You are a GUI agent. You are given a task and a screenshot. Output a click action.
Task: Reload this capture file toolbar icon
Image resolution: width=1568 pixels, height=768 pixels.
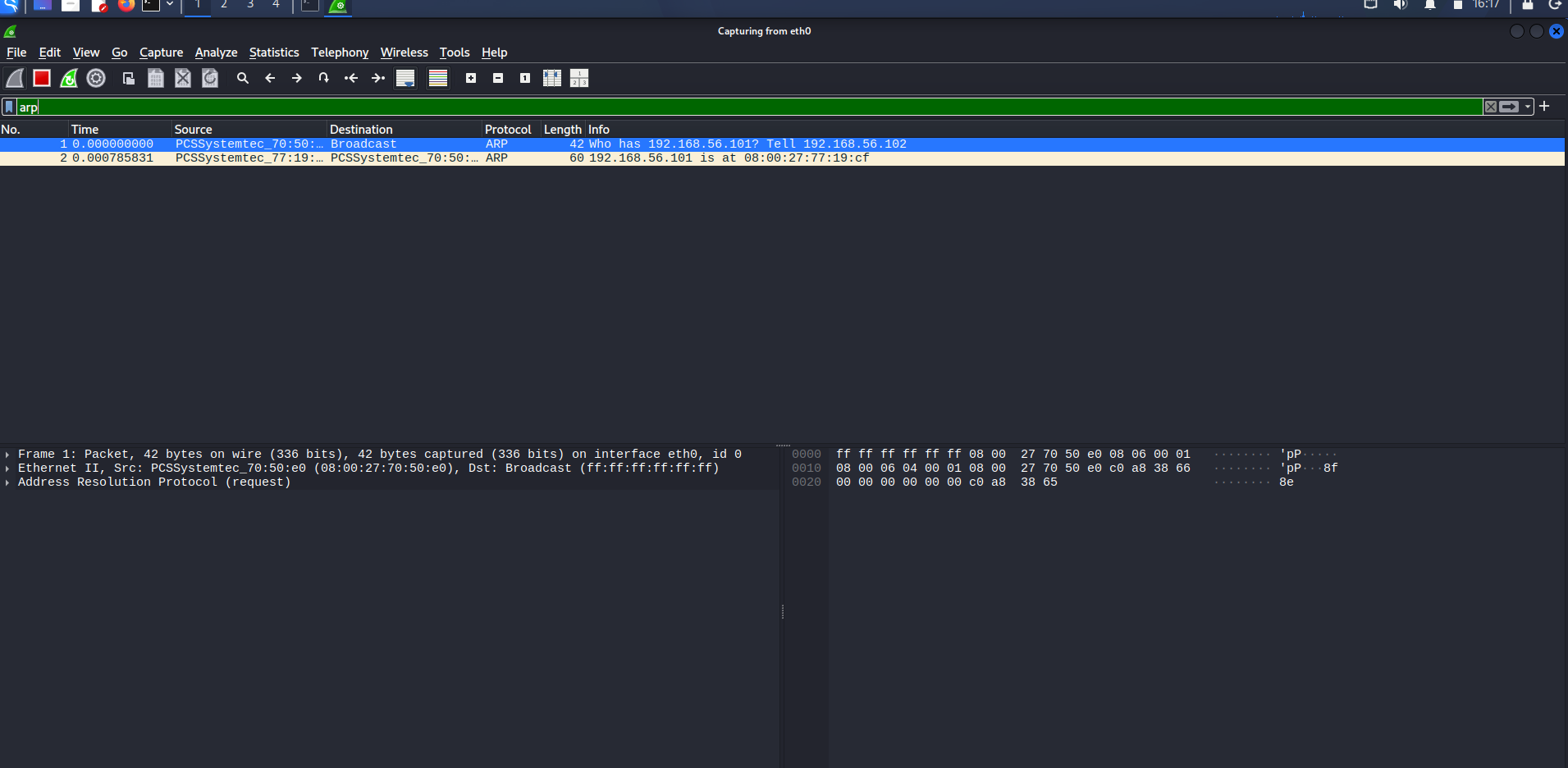click(210, 78)
